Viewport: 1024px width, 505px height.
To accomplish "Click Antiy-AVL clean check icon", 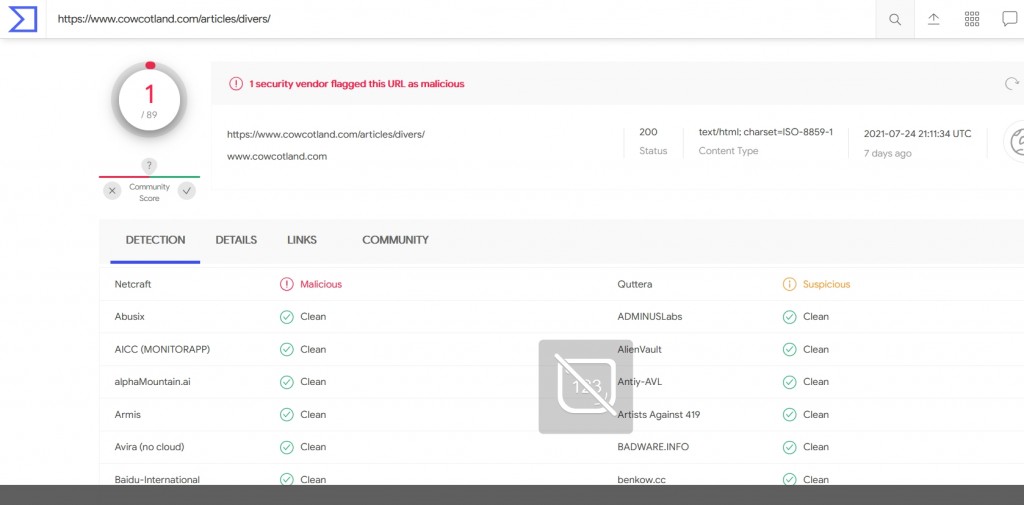I will (790, 382).
